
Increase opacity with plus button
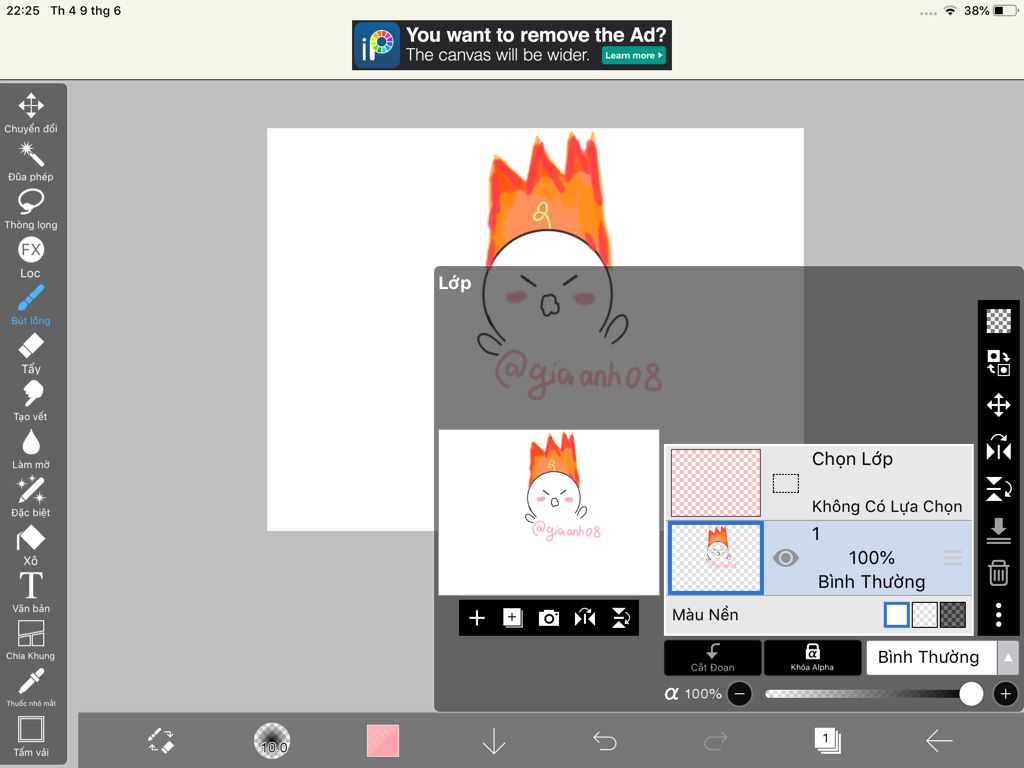[x=1006, y=694]
